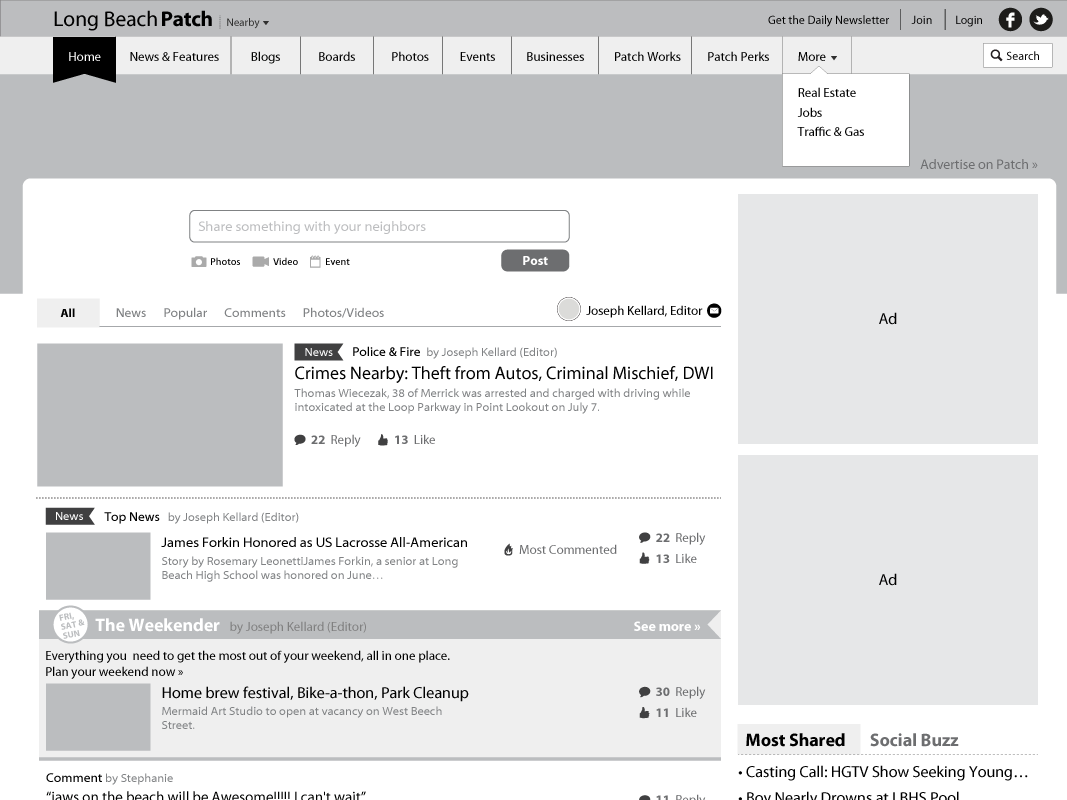
Task: Open Crimes Nearby: Theft from Autos headline
Action: pyautogui.click(x=504, y=373)
